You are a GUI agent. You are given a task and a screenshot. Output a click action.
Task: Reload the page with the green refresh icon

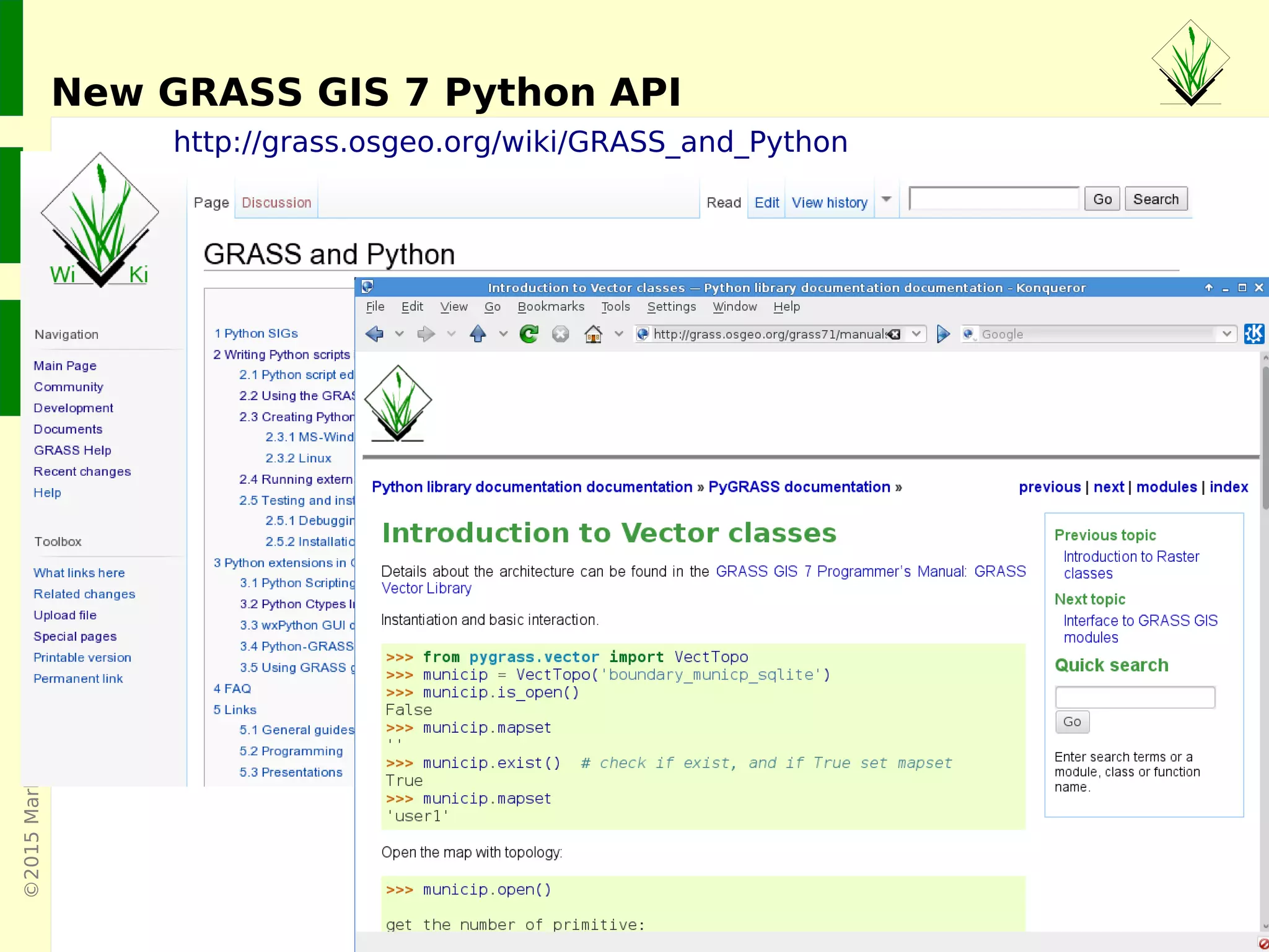[x=529, y=334]
